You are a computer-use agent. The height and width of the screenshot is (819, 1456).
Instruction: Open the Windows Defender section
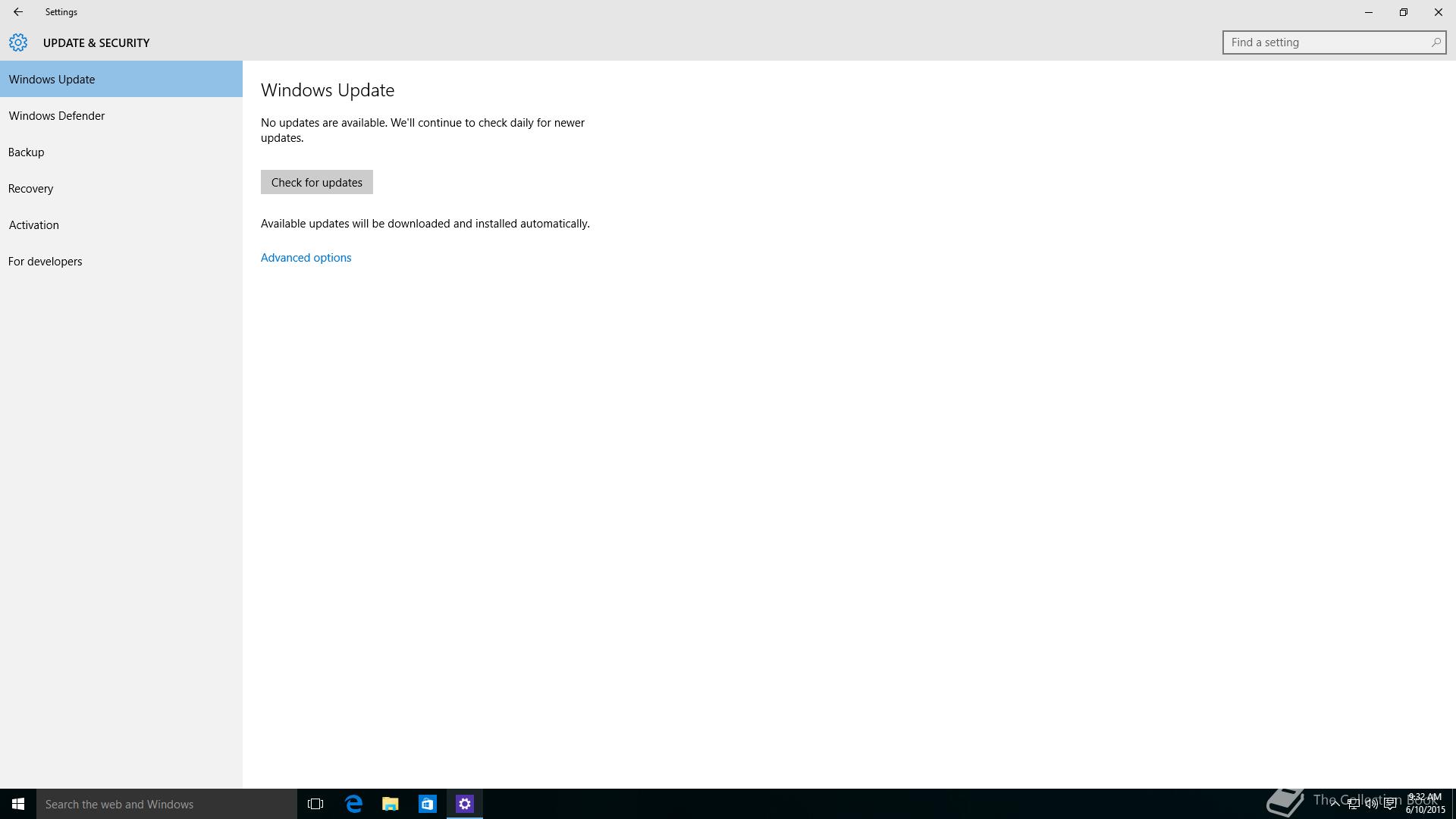click(121, 115)
